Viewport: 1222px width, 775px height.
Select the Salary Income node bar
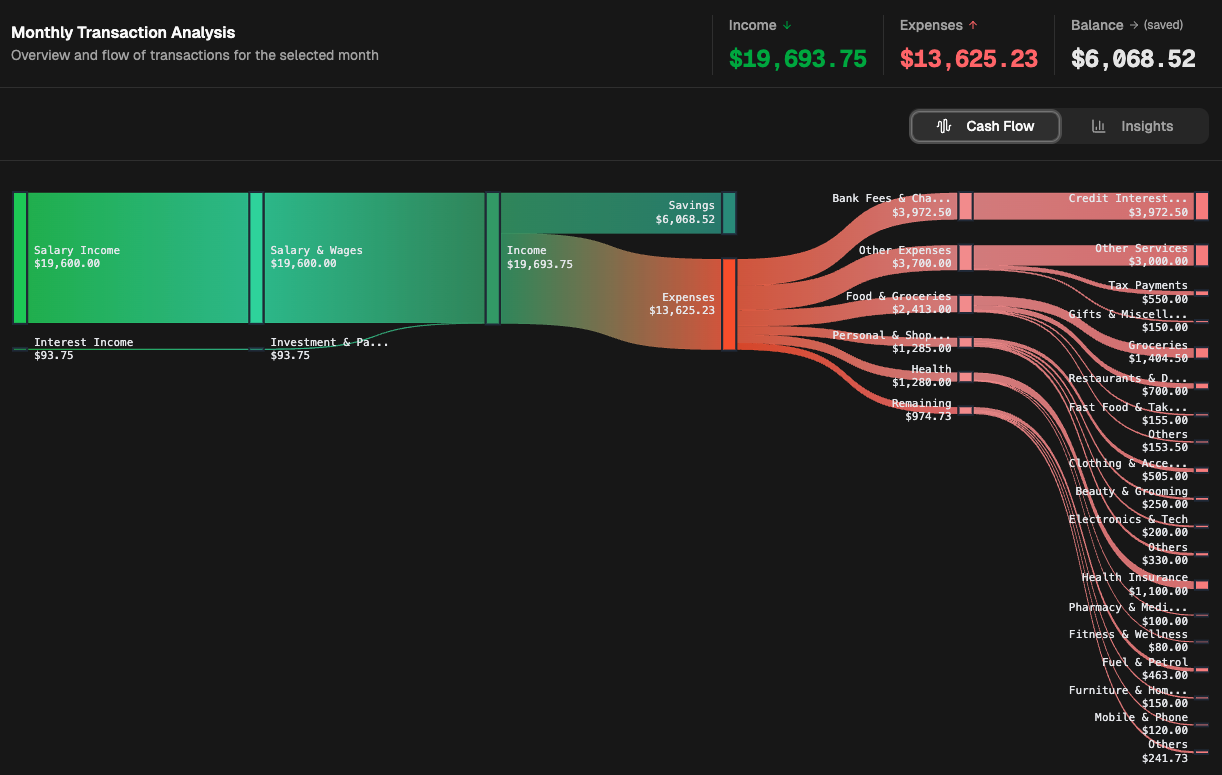click(x=20, y=258)
